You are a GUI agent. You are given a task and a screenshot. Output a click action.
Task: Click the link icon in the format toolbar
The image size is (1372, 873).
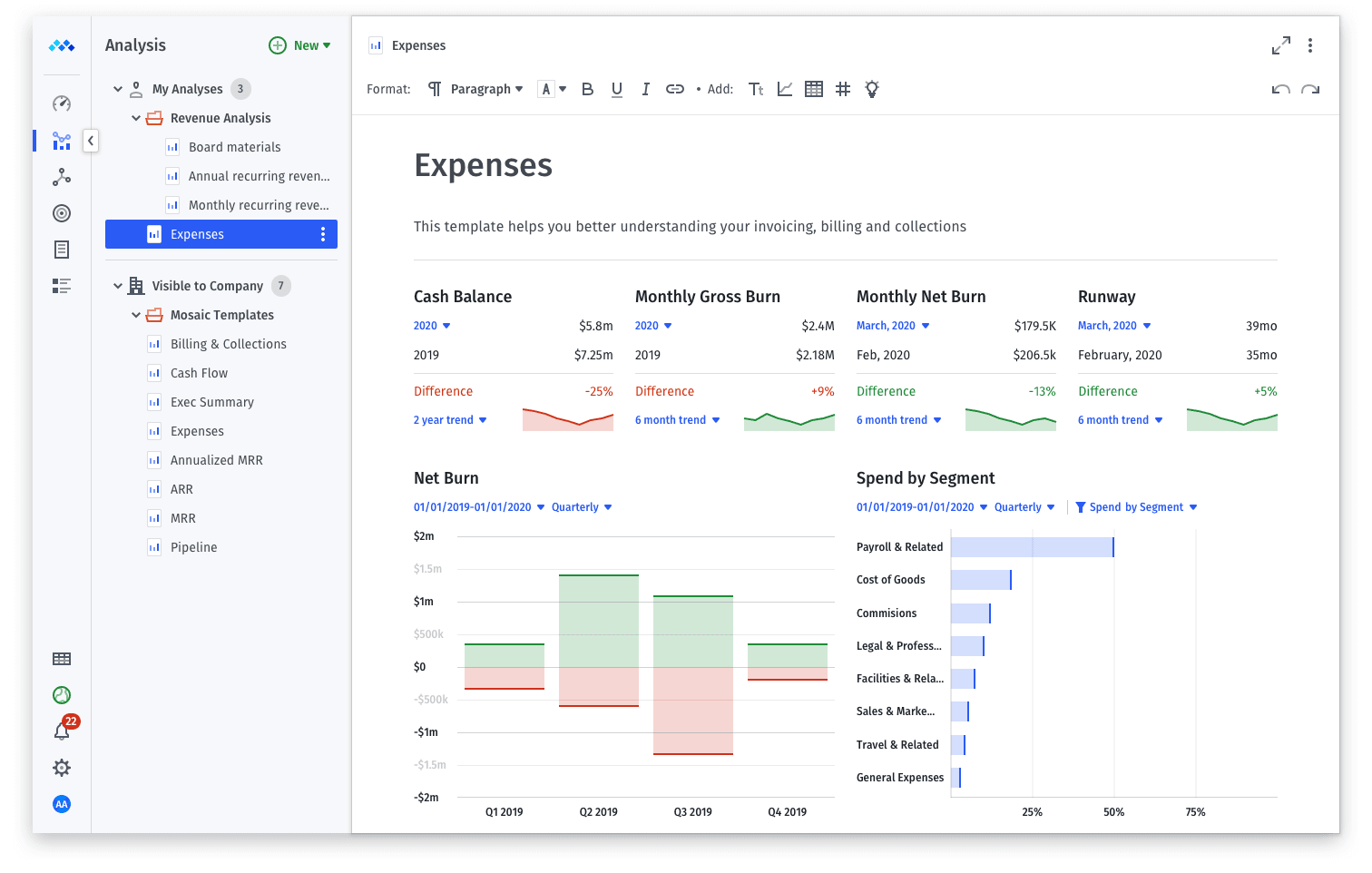click(675, 89)
